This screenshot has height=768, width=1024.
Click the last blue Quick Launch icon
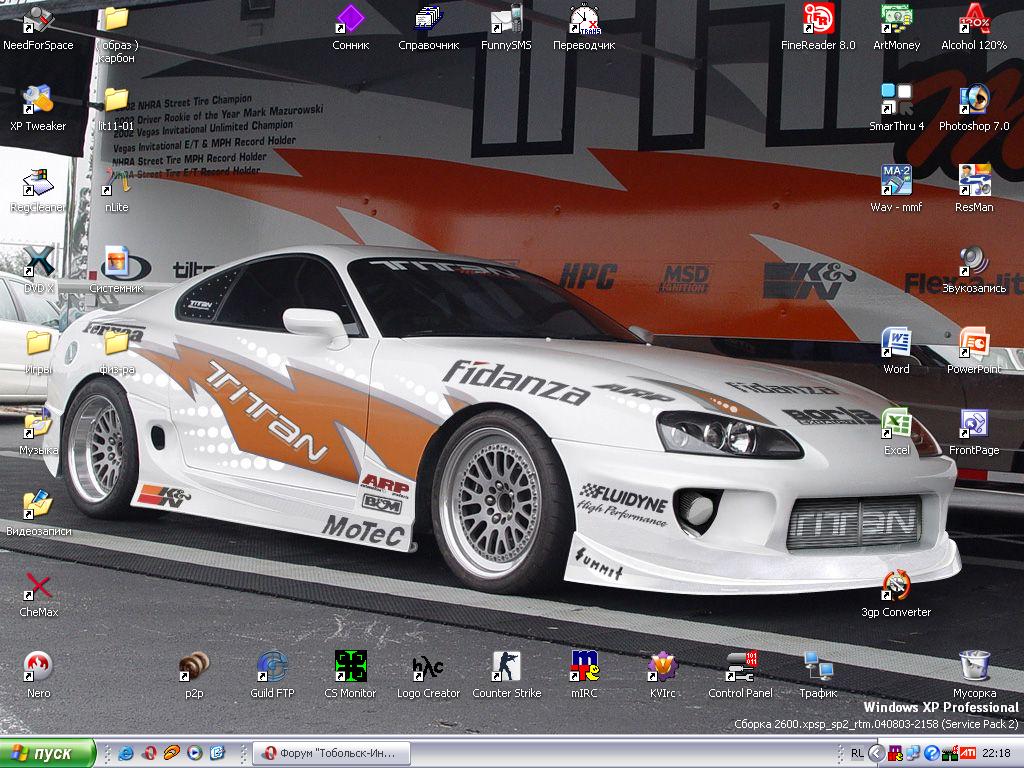point(217,754)
